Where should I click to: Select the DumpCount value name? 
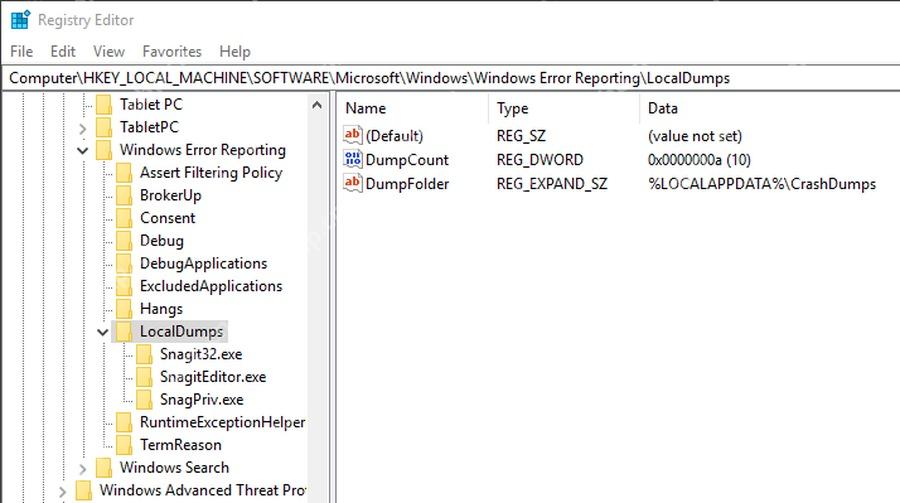[x=407, y=160]
